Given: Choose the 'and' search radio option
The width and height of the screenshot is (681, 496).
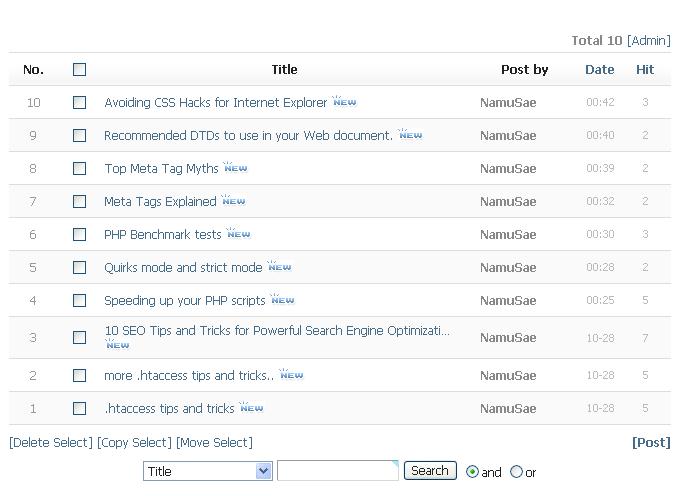Looking at the screenshot, I should pyautogui.click(x=472, y=472).
